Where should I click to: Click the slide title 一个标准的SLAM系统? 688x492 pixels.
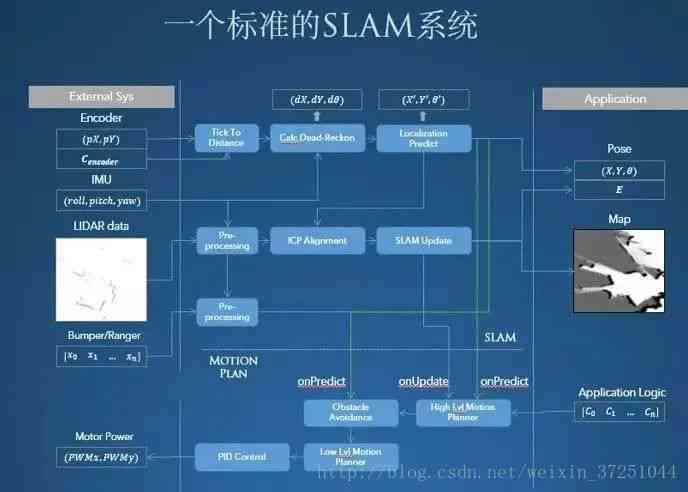pyautogui.click(x=321, y=25)
